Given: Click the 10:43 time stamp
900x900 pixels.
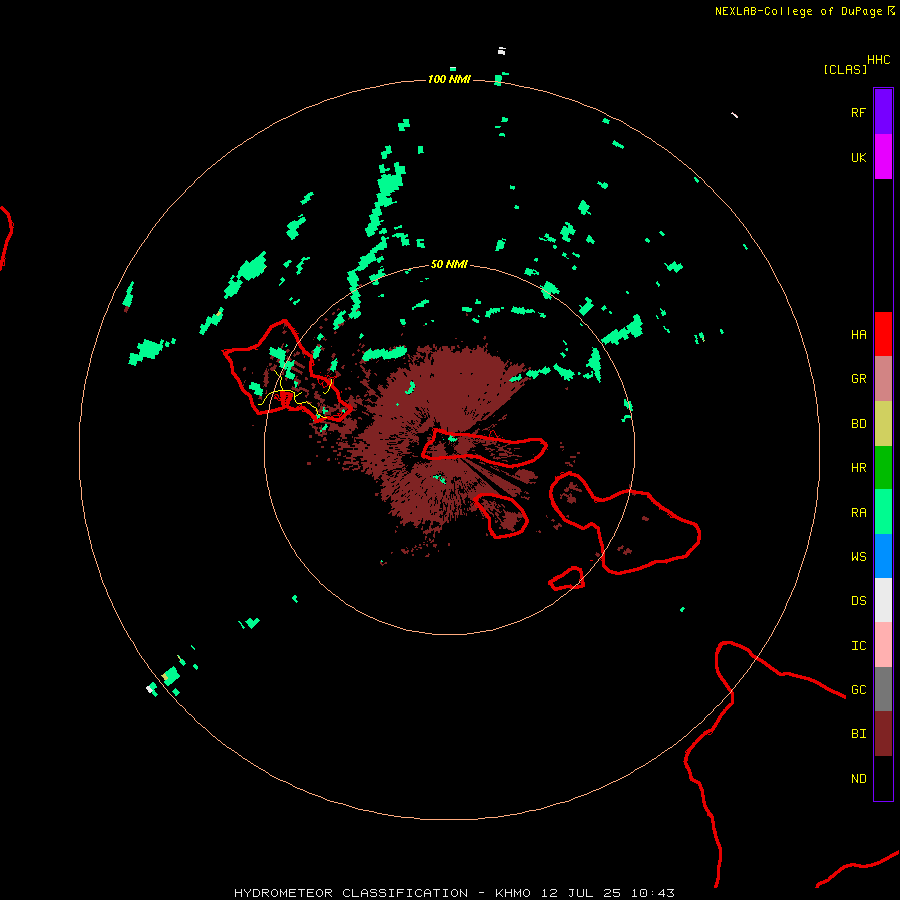Looking at the screenshot, I should point(653,893).
